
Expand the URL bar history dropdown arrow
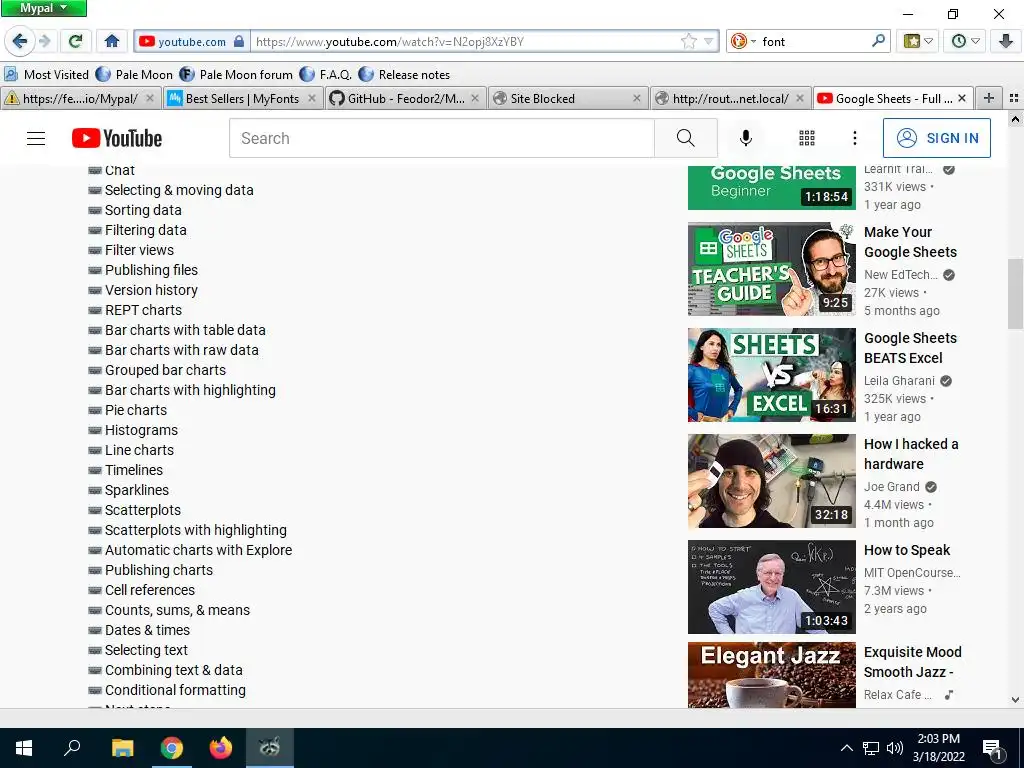708,42
